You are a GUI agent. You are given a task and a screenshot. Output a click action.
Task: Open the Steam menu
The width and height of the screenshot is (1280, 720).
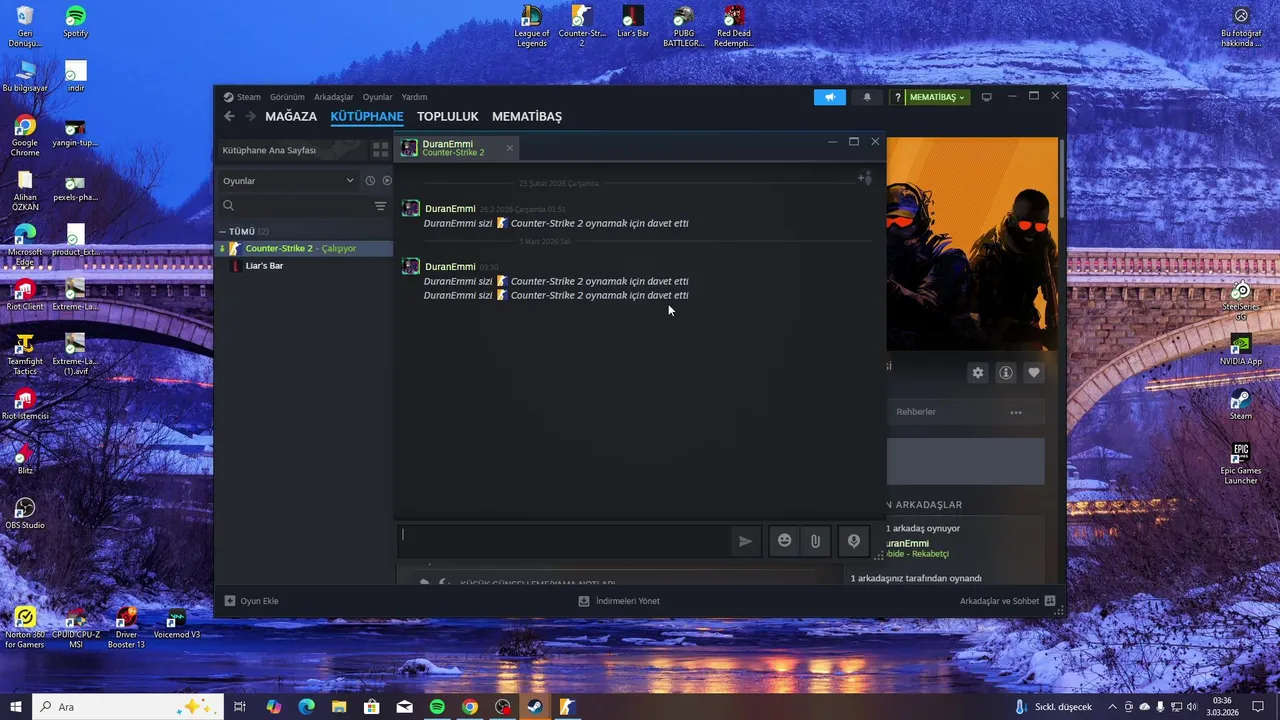coord(241,97)
